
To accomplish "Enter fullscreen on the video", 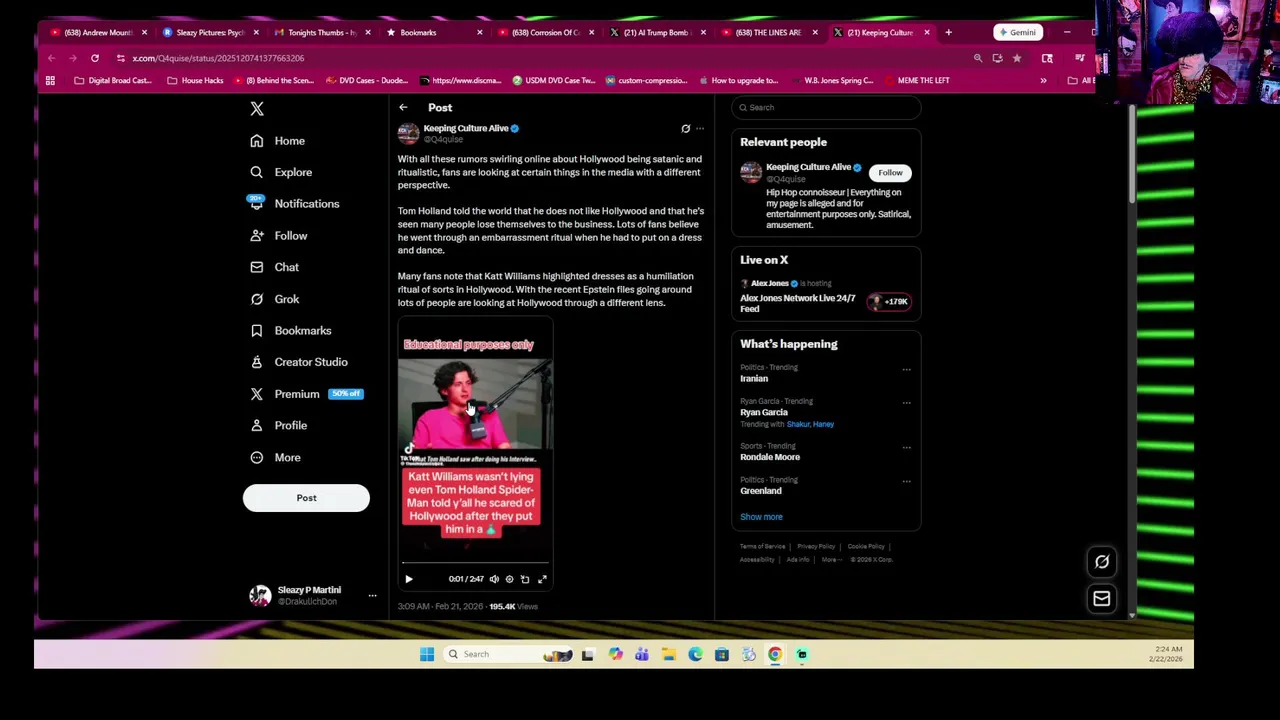I will click(x=542, y=579).
